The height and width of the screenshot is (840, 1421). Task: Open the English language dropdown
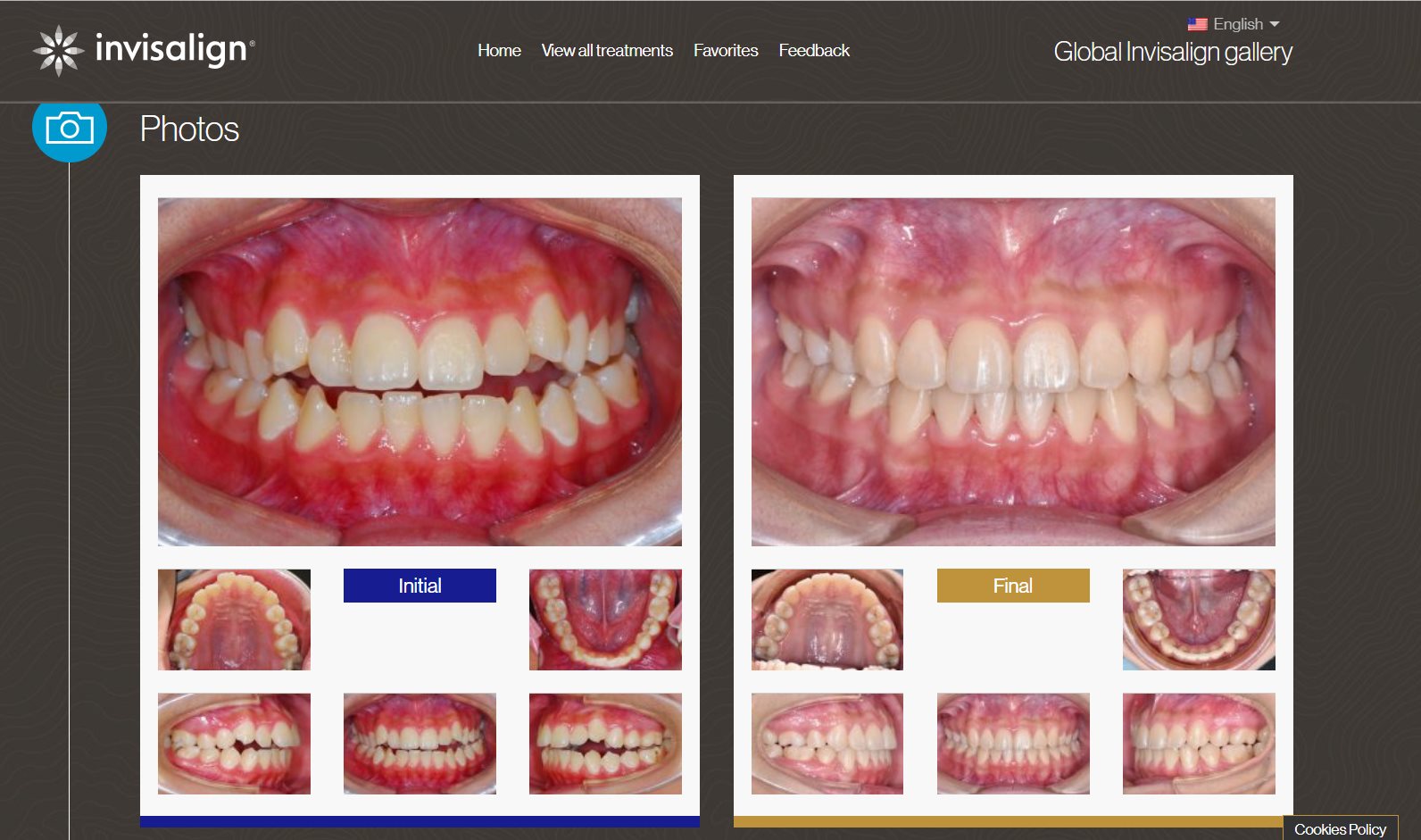(x=1246, y=24)
